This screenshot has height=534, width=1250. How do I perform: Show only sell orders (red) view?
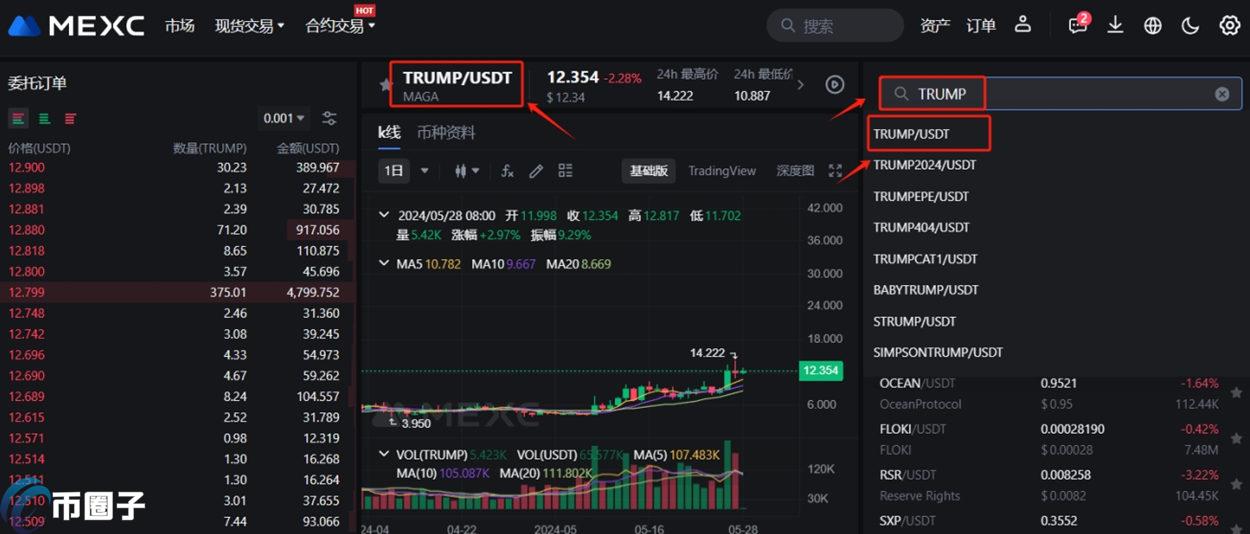(70, 118)
